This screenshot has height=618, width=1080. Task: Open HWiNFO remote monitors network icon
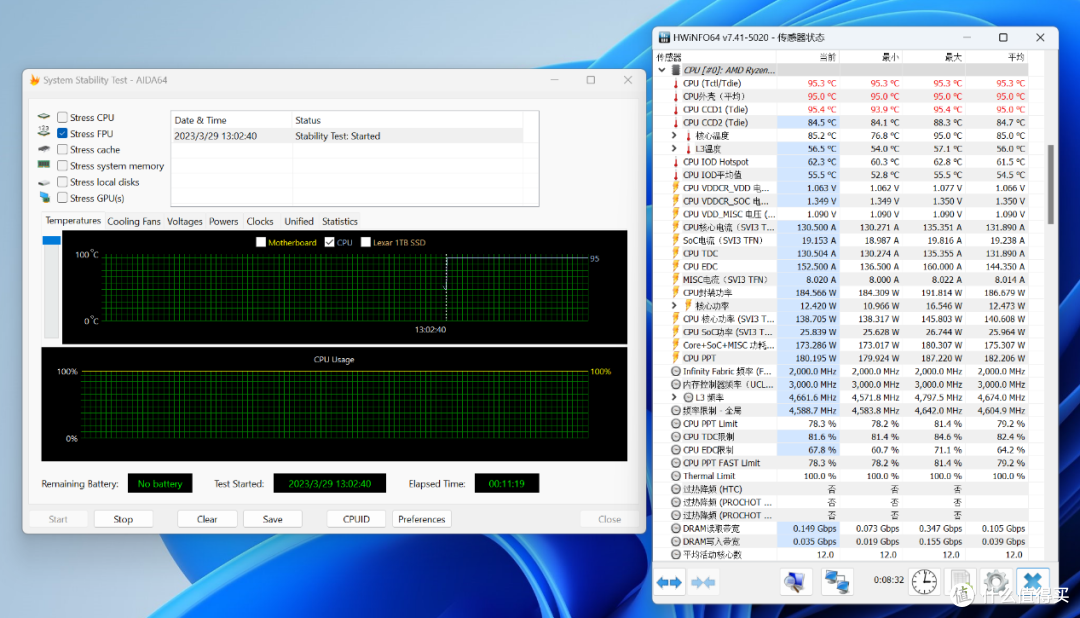coord(837,582)
